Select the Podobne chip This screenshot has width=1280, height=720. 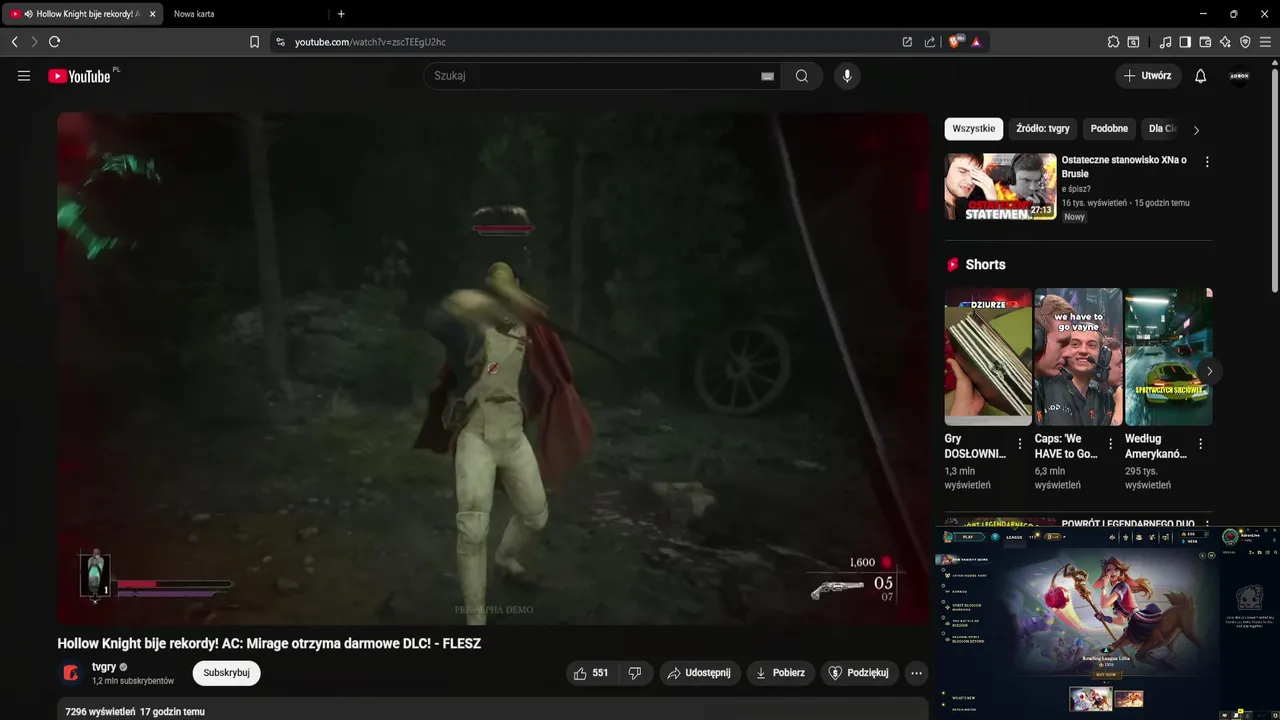(x=1109, y=129)
